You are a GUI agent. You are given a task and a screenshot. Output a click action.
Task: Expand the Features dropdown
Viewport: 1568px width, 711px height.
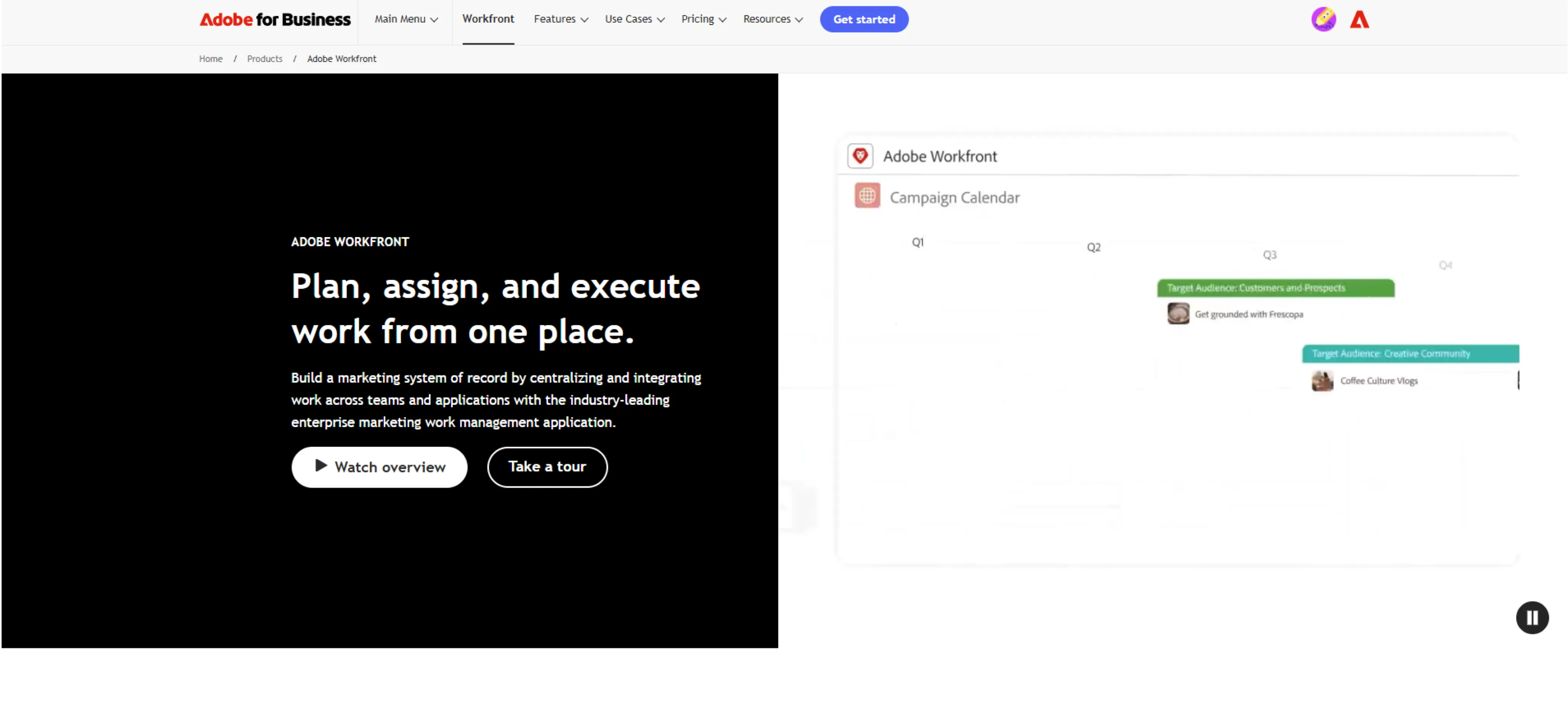pyautogui.click(x=559, y=19)
